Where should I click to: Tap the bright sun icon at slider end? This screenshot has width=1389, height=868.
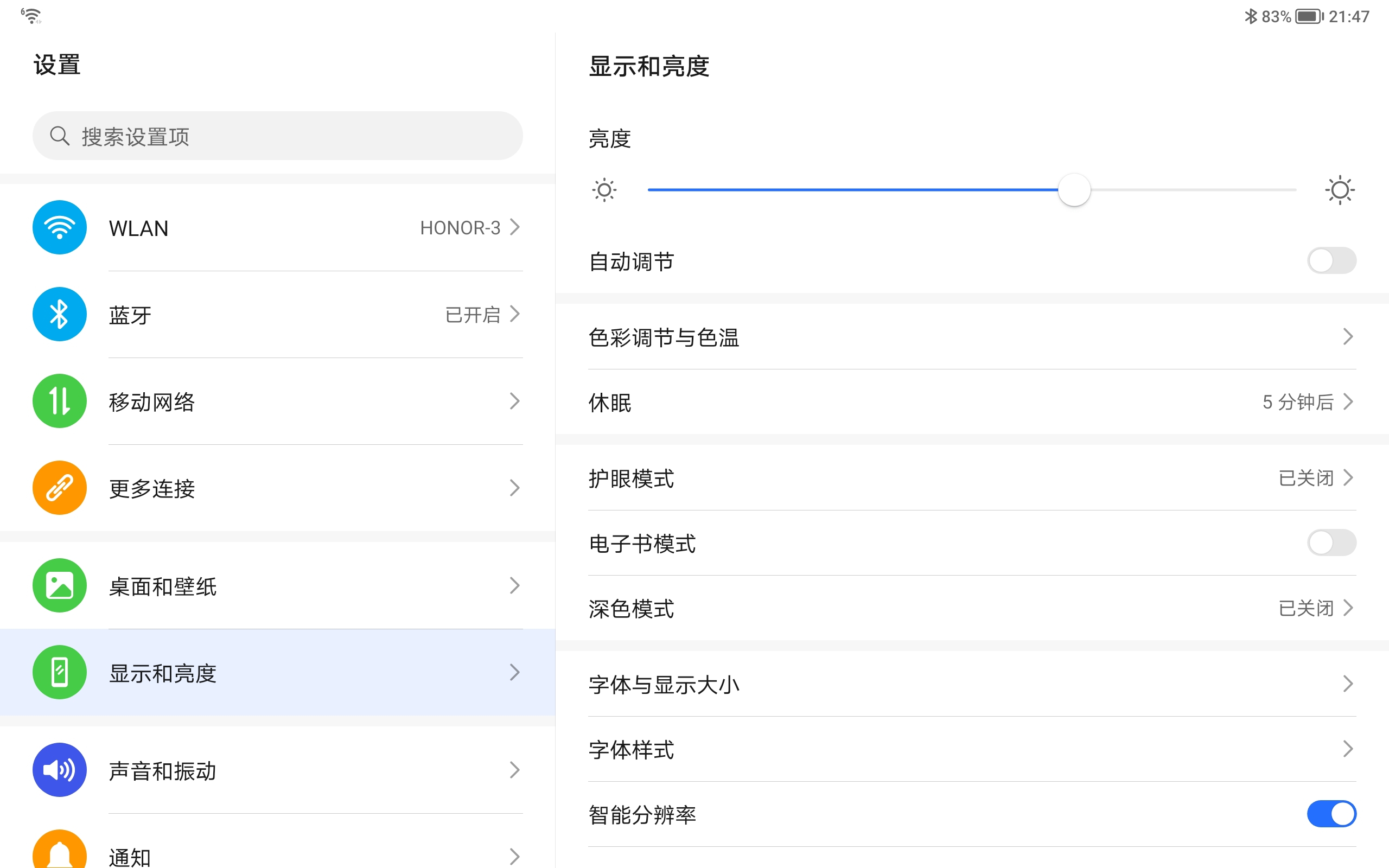1340,190
